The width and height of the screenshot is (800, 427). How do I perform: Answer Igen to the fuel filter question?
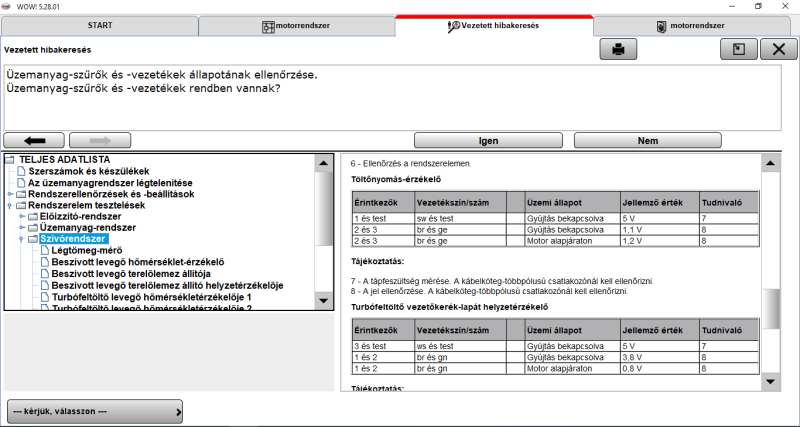coord(488,140)
